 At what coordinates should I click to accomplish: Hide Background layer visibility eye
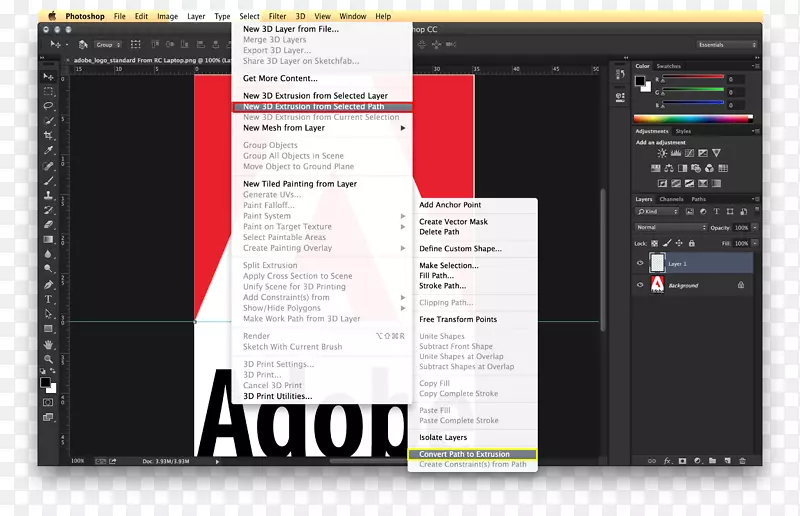click(x=640, y=285)
